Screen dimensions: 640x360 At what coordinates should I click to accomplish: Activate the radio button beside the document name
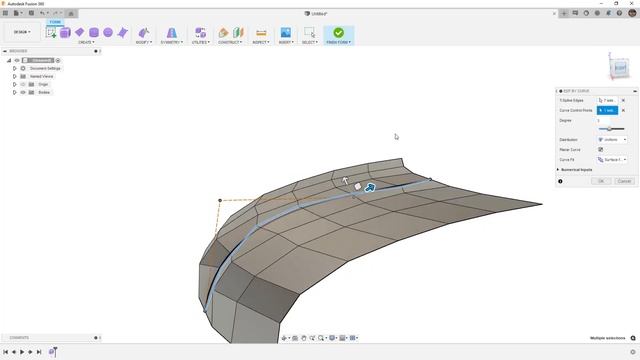pos(58,60)
